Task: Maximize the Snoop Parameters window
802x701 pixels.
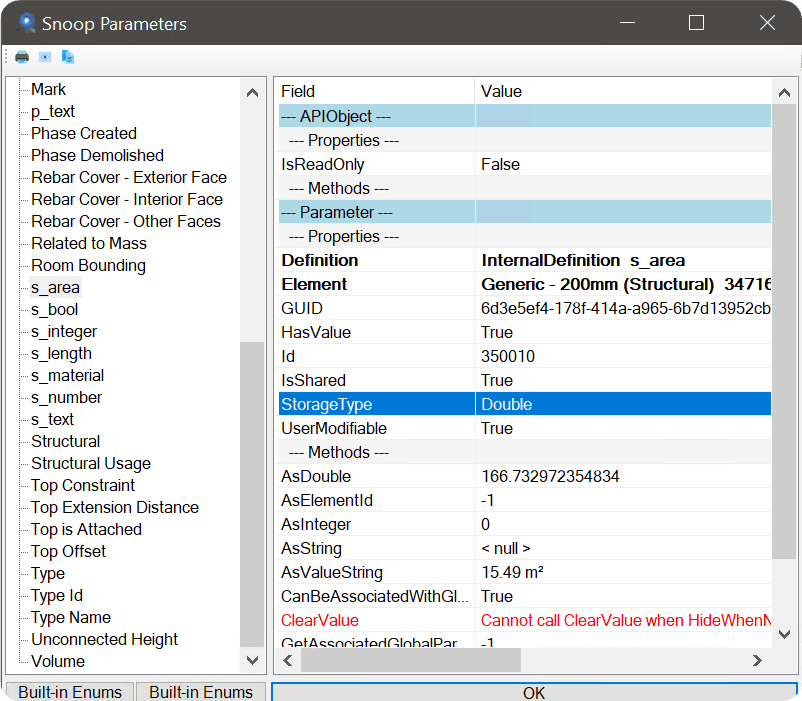Action: point(696,22)
